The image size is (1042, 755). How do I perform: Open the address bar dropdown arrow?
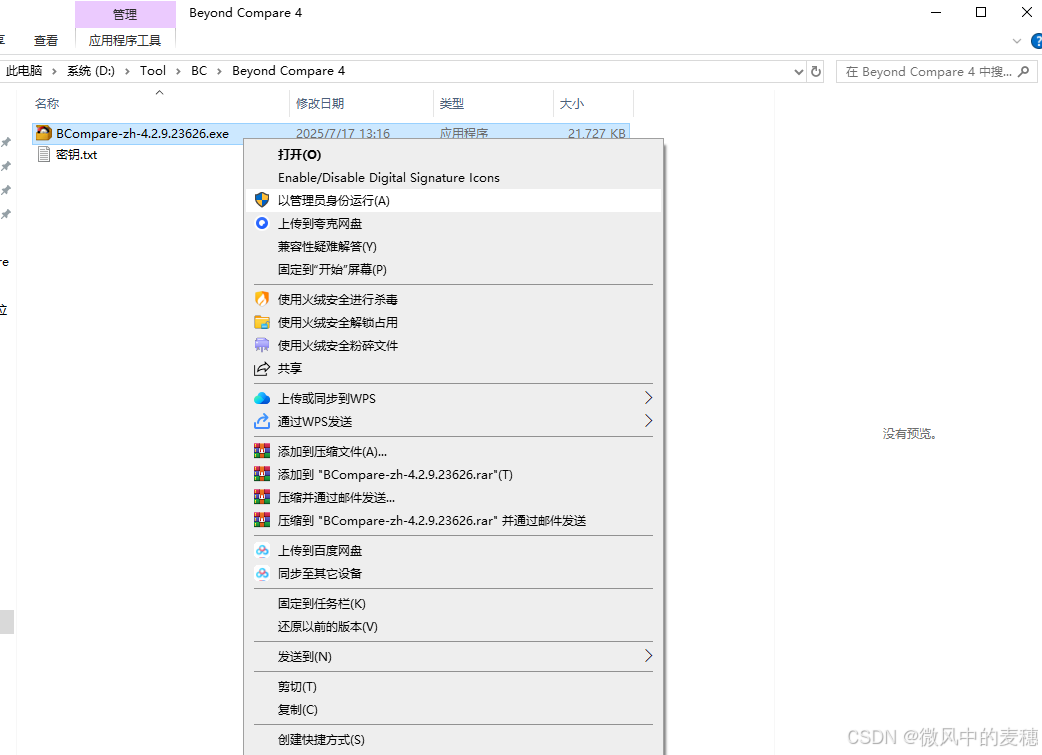point(797,71)
